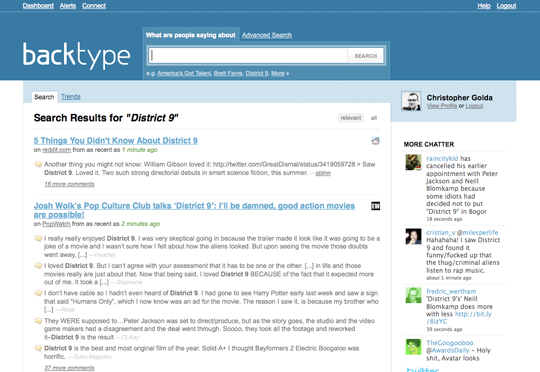Try the America's Got Talent example
Viewport: 540px width, 372px height.
point(184,73)
